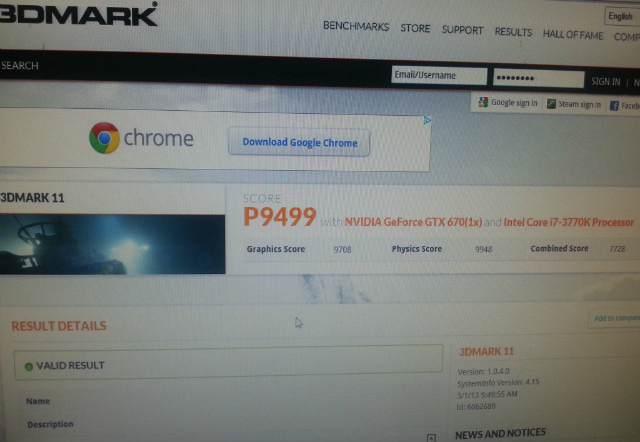
Task: Click the Google sign in icon
Action: (x=483, y=102)
